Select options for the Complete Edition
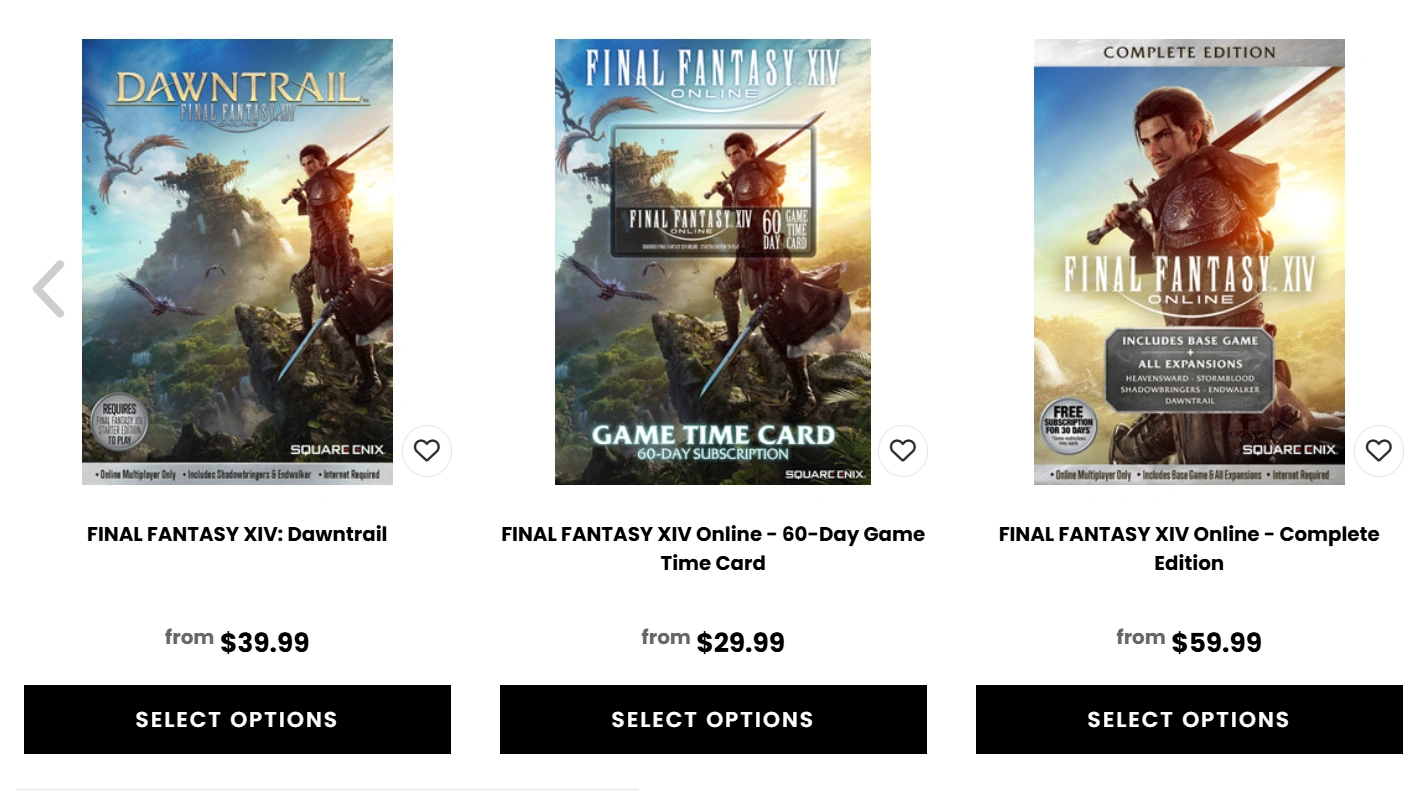The height and width of the screenshot is (791, 1419). 1189,719
